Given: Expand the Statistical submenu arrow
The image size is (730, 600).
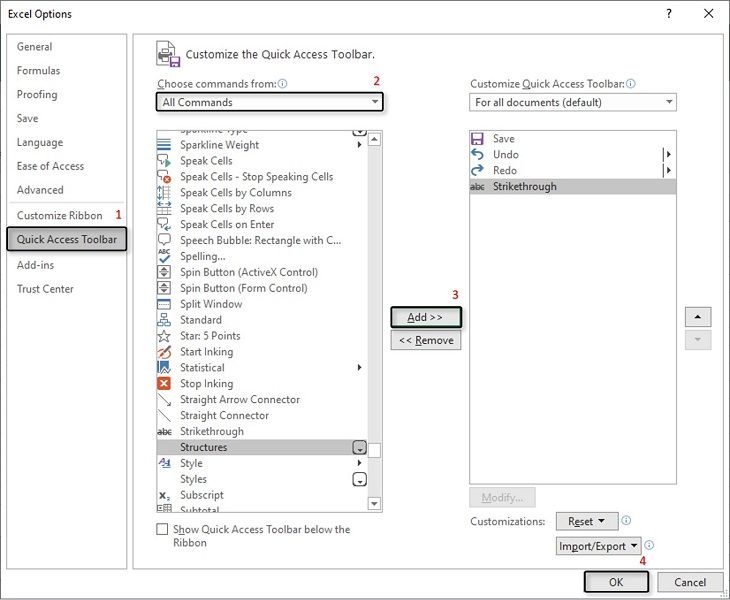Looking at the screenshot, I should coord(359,367).
